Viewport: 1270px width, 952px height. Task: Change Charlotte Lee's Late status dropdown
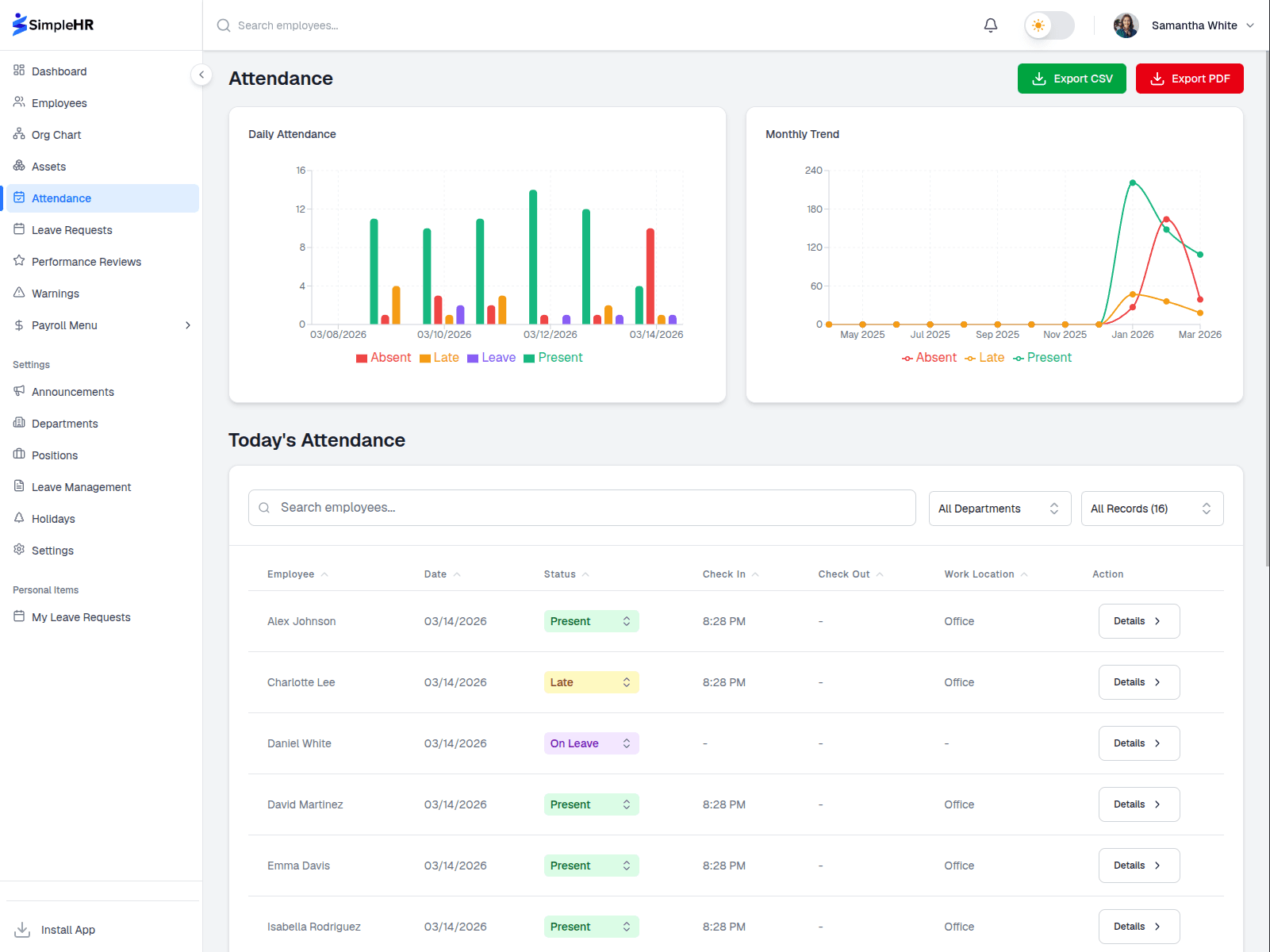click(x=591, y=681)
